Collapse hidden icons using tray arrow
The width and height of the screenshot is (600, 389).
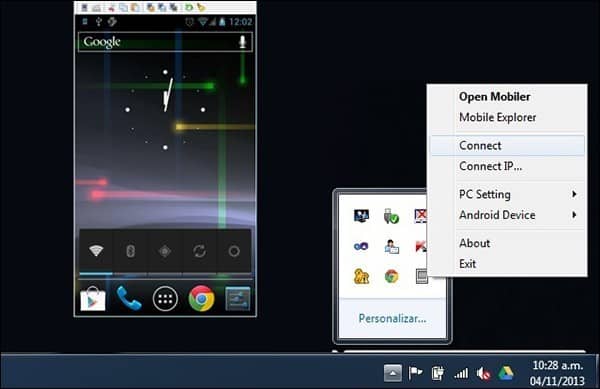tap(393, 373)
